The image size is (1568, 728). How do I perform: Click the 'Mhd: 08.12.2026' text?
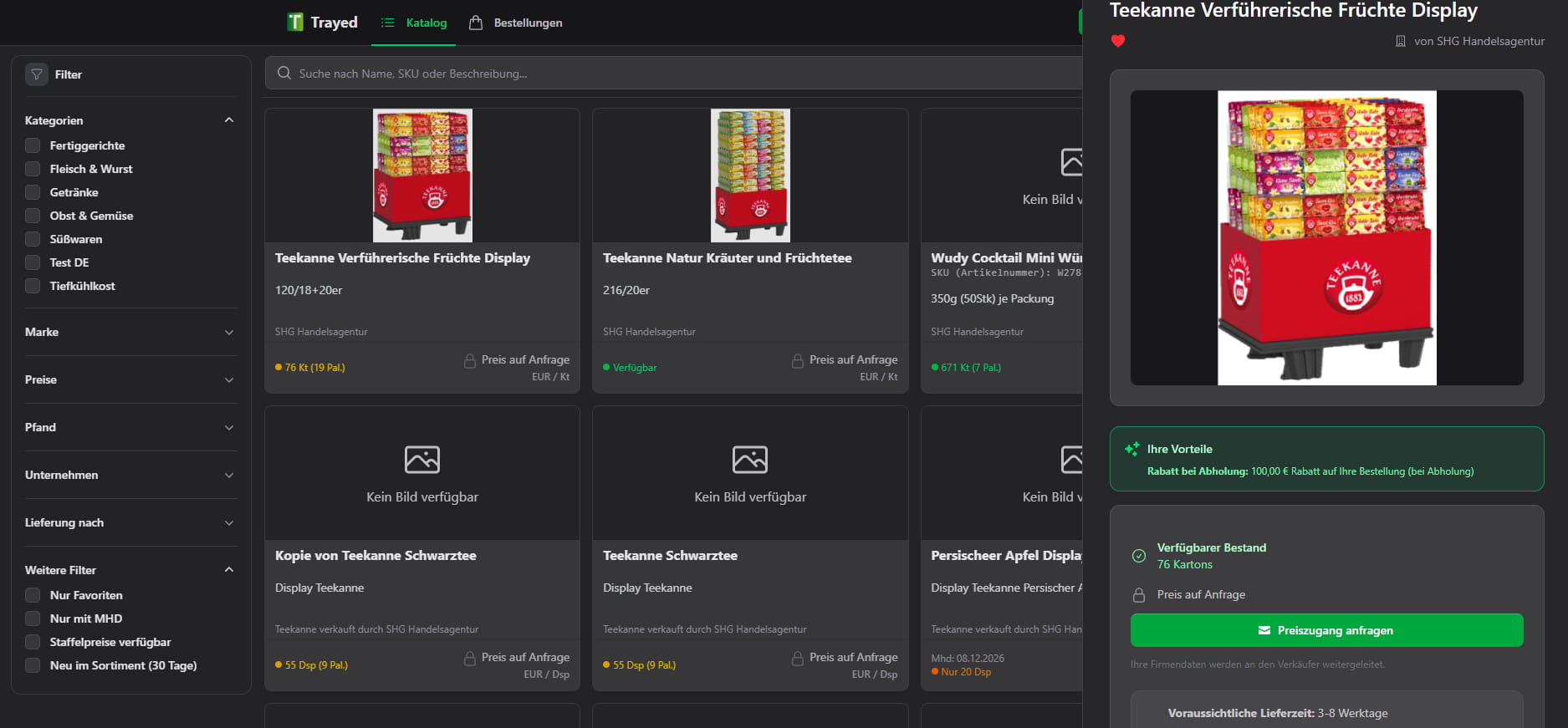[968, 659]
